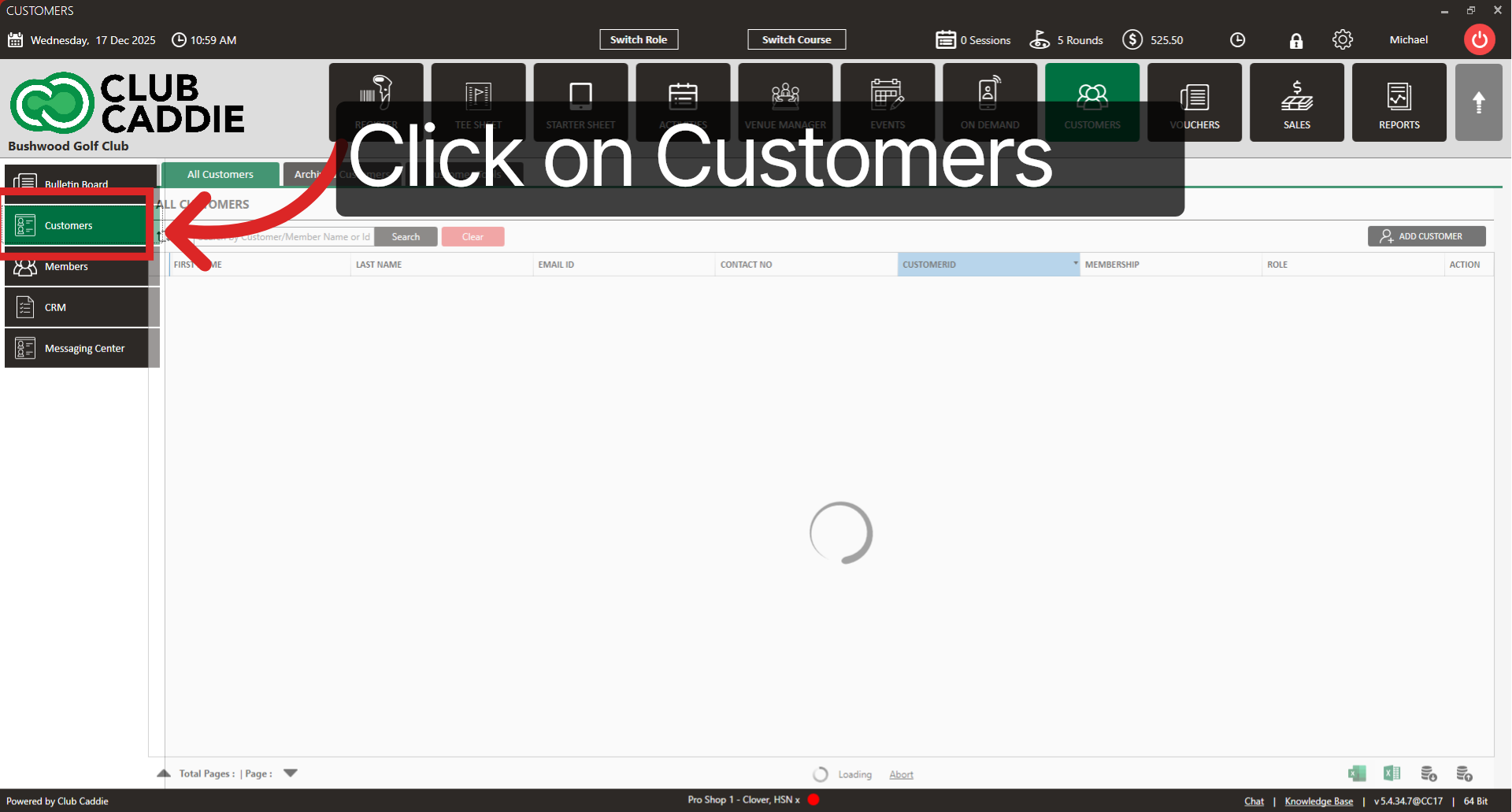The width and height of the screenshot is (1512, 812).
Task: Select the On Demand module
Action: [990, 102]
